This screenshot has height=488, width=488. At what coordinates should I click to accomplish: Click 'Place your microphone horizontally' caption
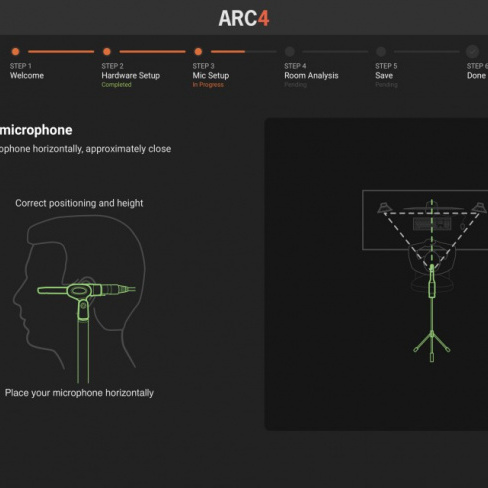coord(79,393)
